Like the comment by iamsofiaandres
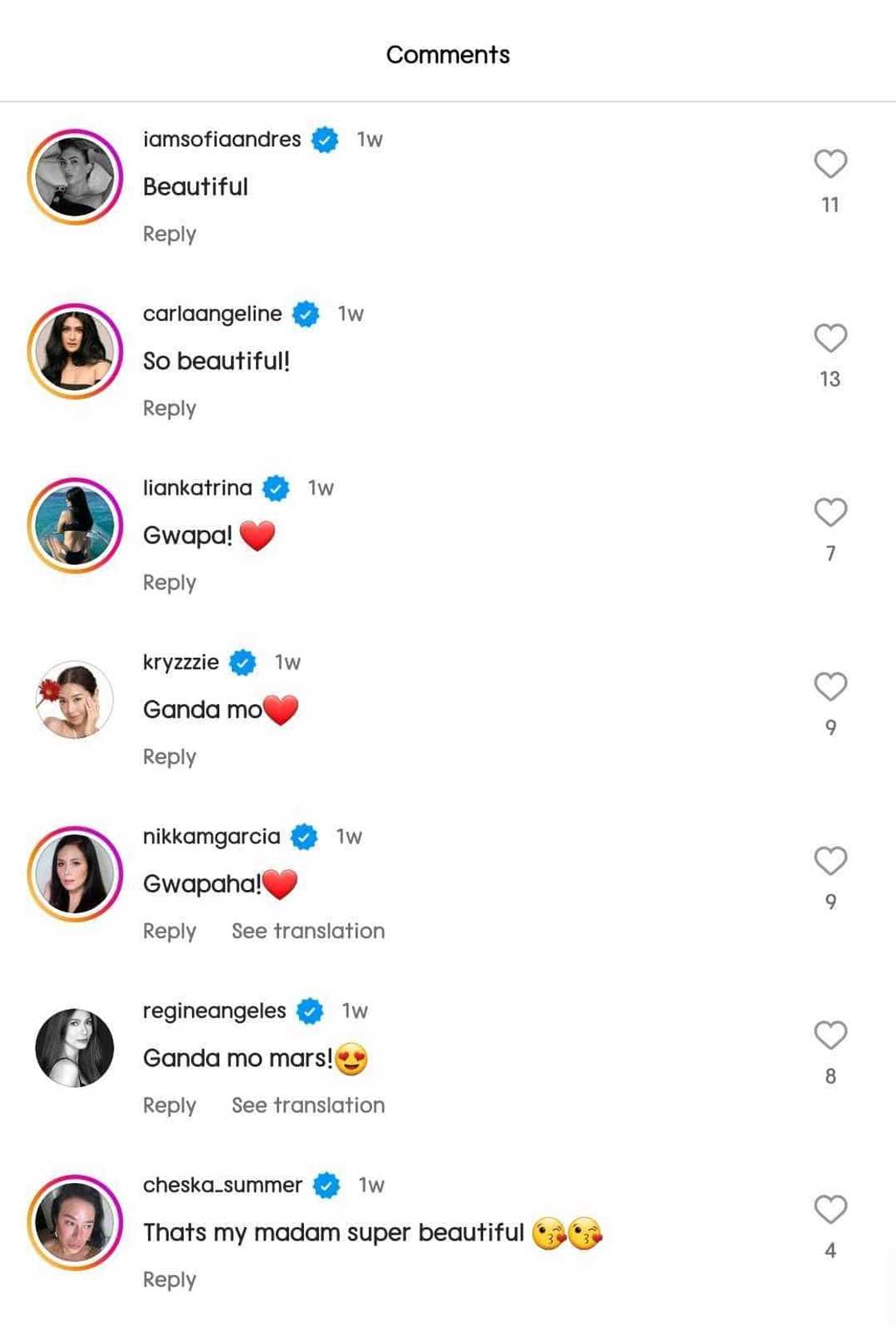 point(830,164)
